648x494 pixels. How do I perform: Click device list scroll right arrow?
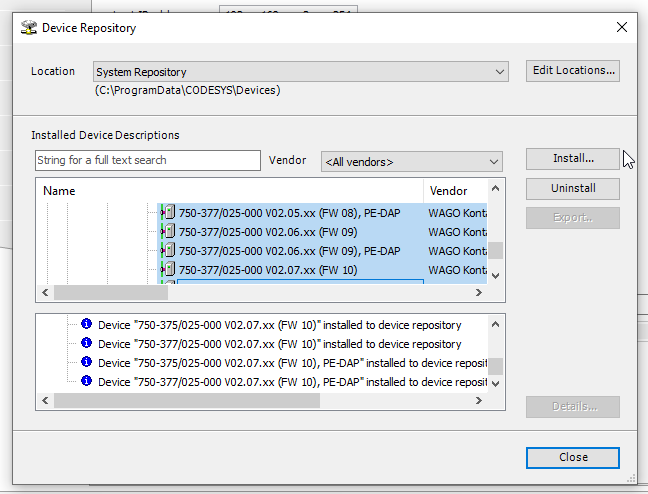(479, 293)
